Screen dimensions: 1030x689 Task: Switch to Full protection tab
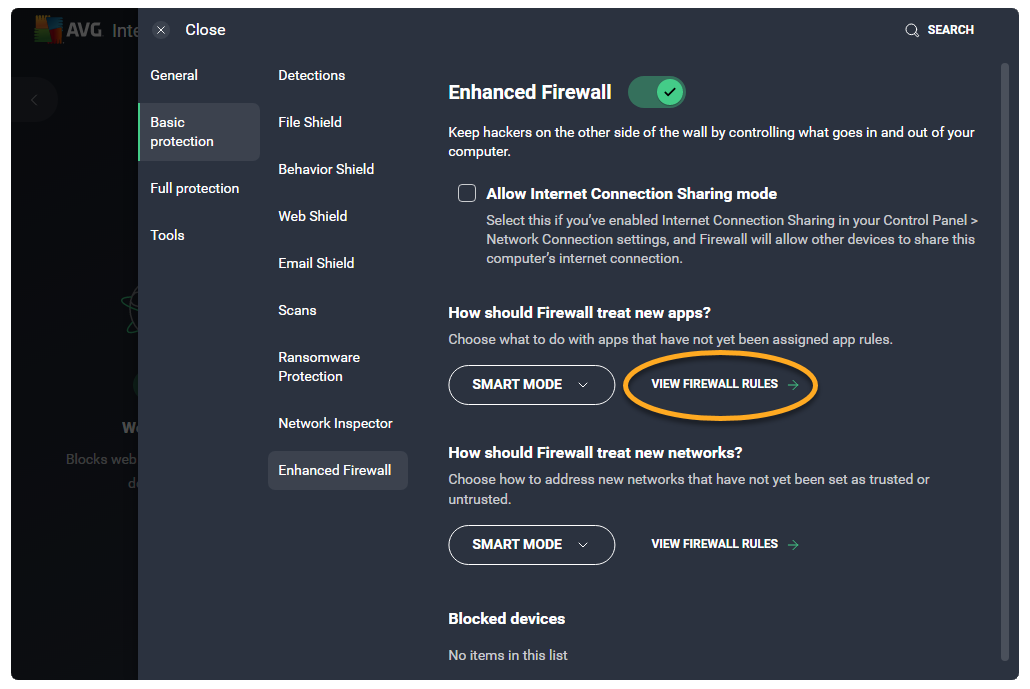[x=195, y=188]
